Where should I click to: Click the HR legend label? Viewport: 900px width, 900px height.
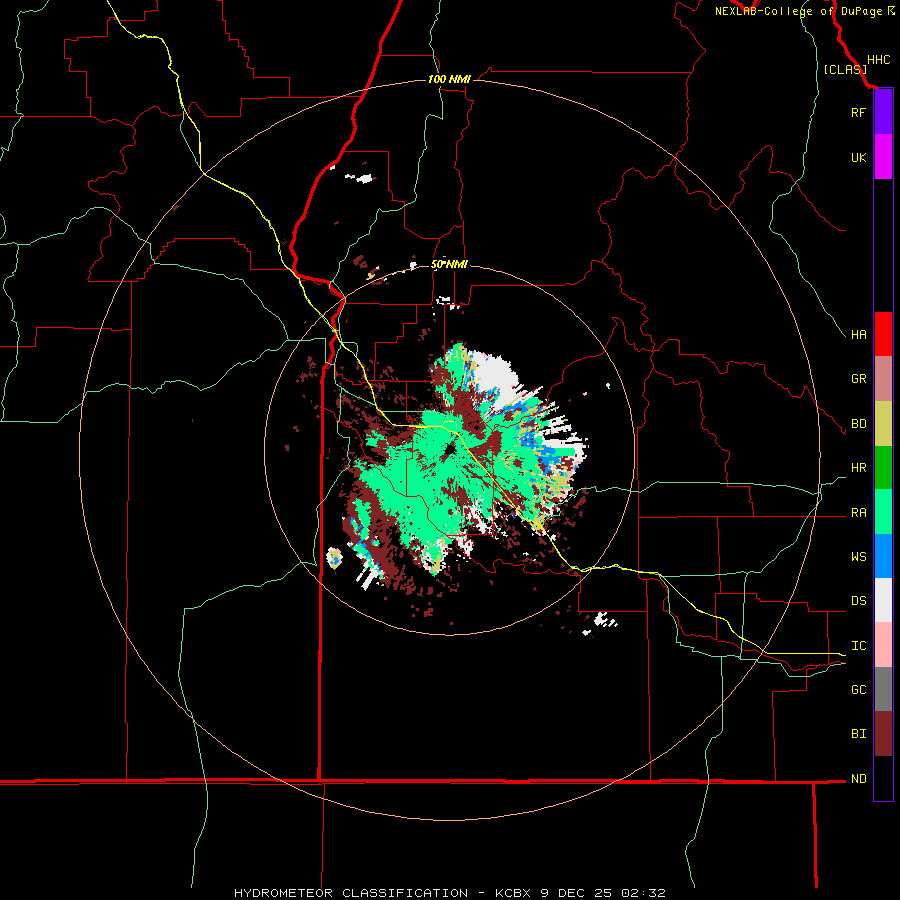(858, 468)
